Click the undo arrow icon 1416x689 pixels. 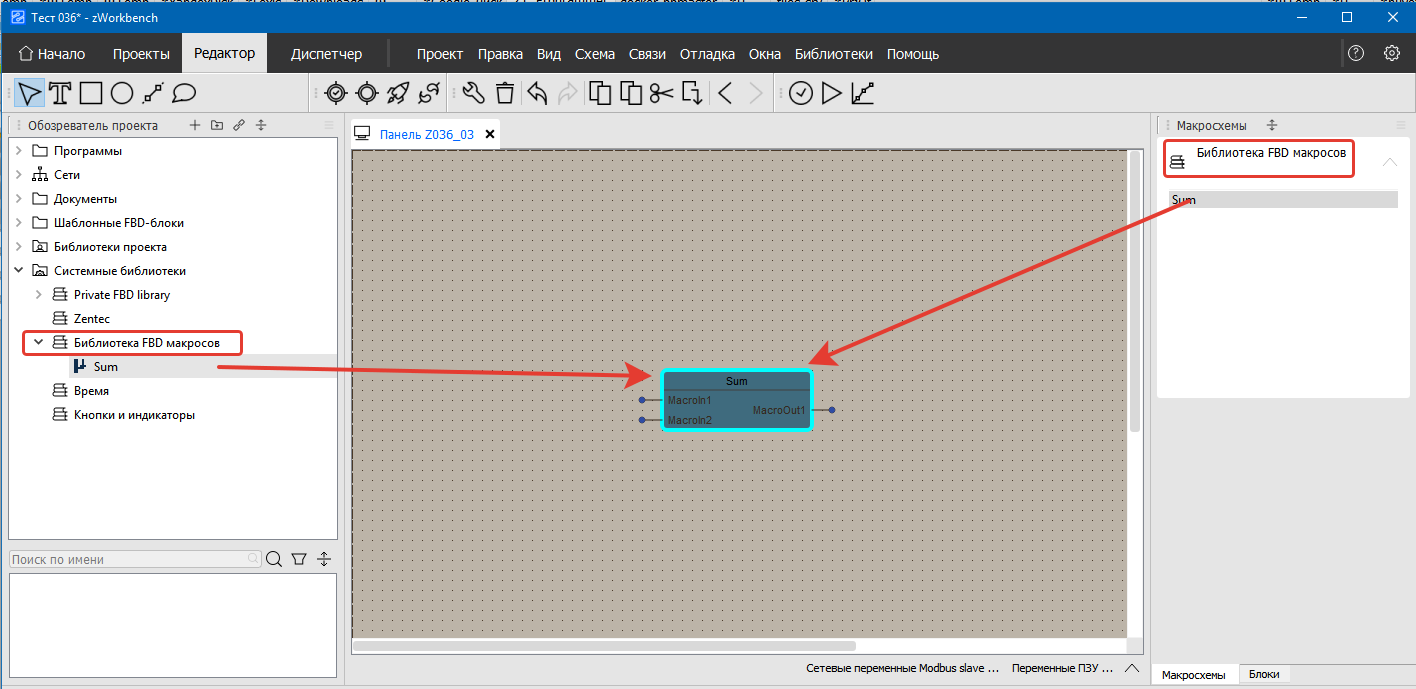[x=537, y=94]
